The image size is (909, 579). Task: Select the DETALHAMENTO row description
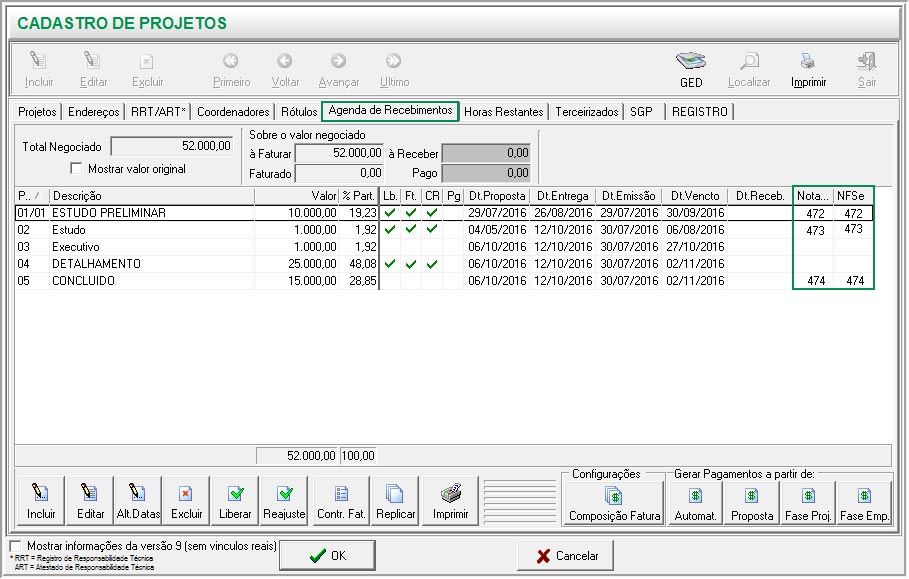click(x=96, y=264)
